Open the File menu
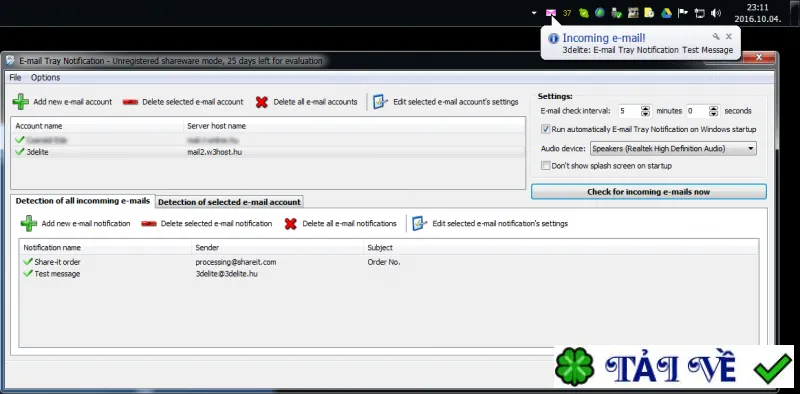 click(15, 78)
